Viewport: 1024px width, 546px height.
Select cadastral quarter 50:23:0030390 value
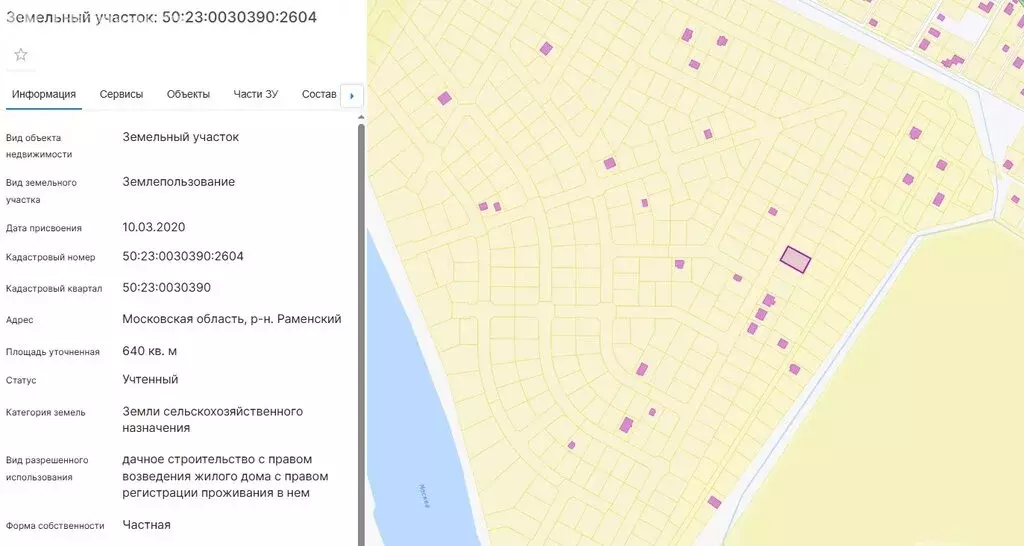[167, 287]
